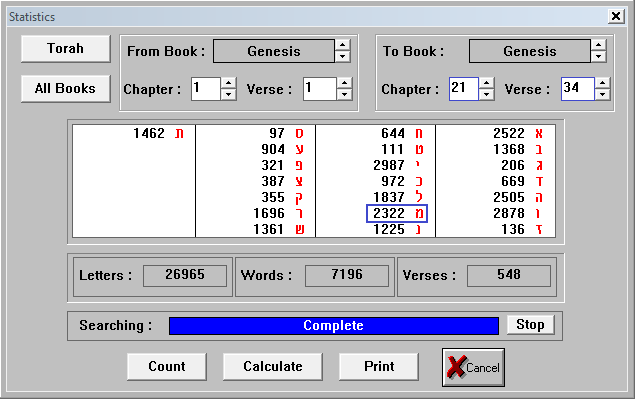Decrease From Book selection with down arrow
Viewport: 635px width, 399px height.
point(343,57)
